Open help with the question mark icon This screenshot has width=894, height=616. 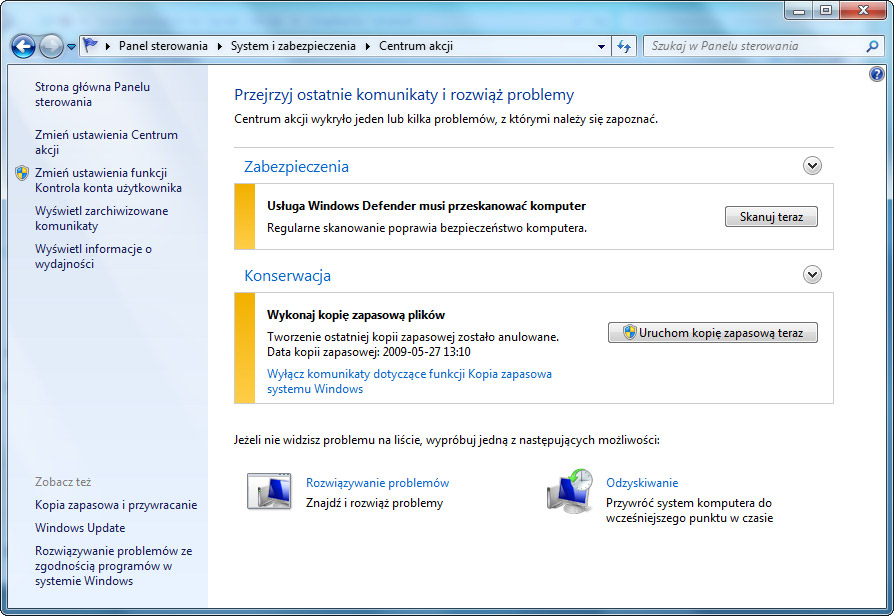[x=876, y=74]
